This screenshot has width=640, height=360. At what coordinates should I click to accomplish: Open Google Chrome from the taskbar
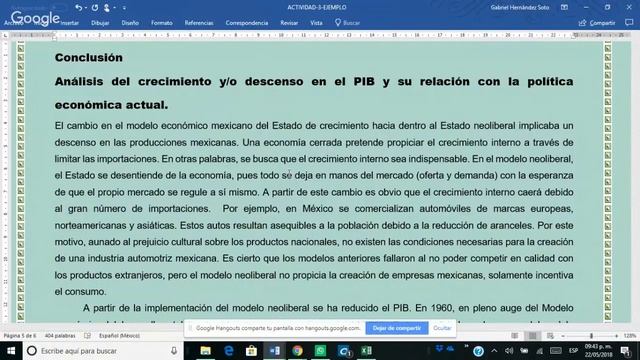[x=297, y=351]
